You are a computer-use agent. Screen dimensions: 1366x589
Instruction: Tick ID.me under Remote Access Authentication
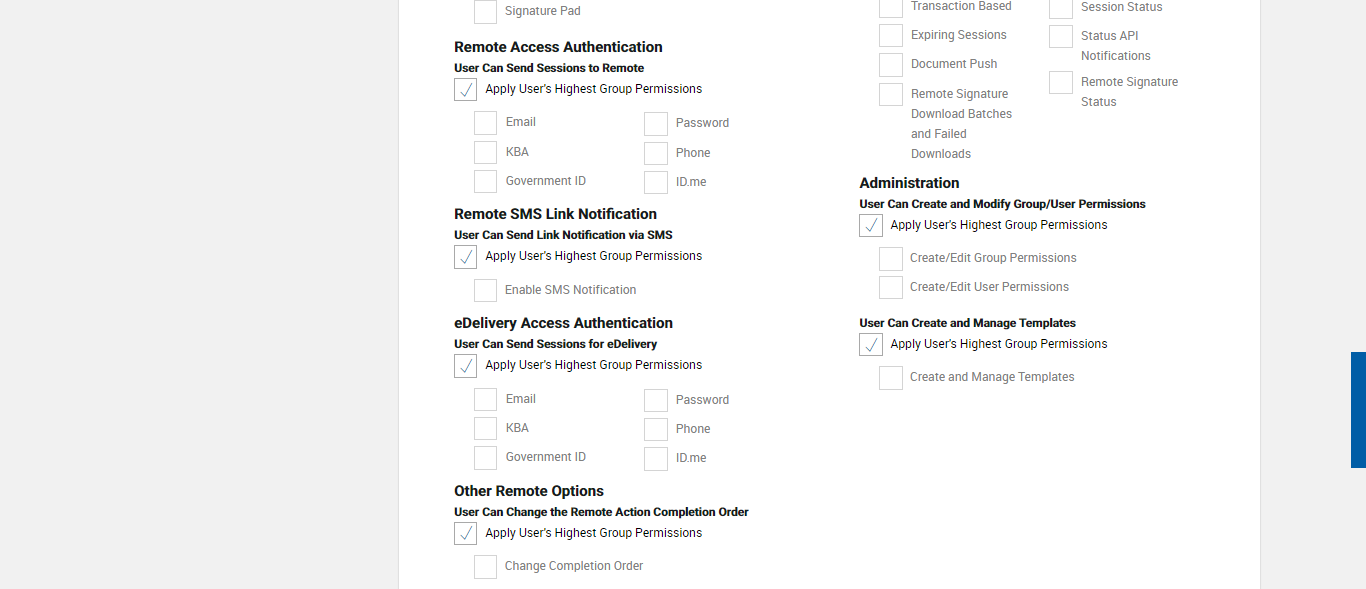[x=656, y=183]
